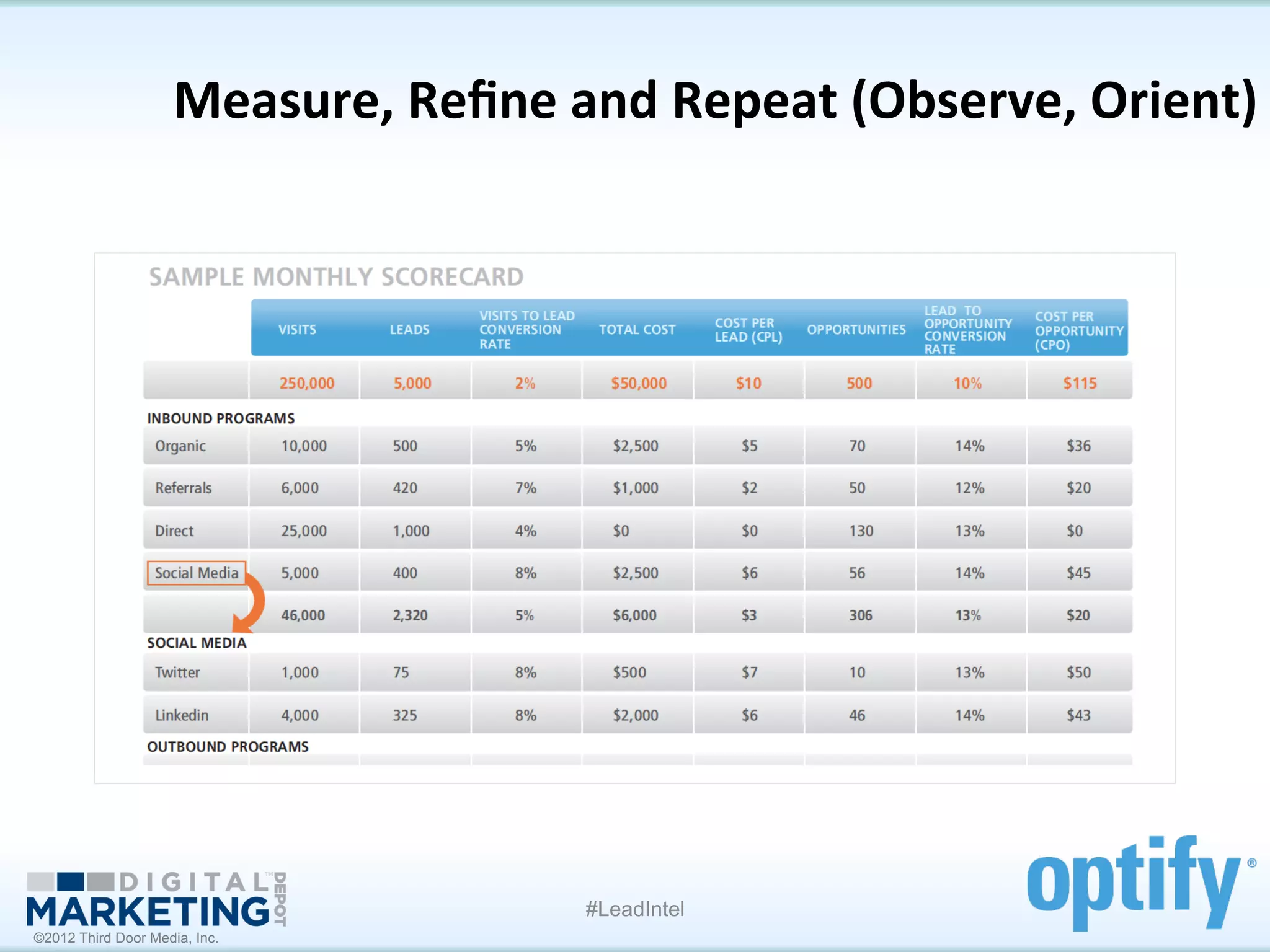Click the OUTBOUND PROGRAMS section label
1270x952 pixels.
tap(228, 747)
